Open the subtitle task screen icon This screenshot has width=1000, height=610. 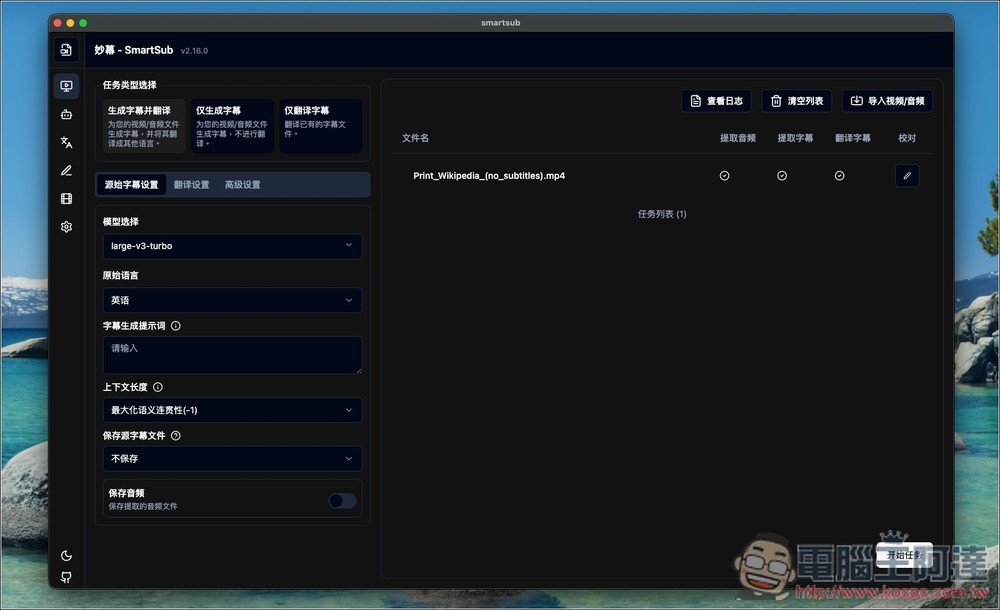click(x=66, y=86)
